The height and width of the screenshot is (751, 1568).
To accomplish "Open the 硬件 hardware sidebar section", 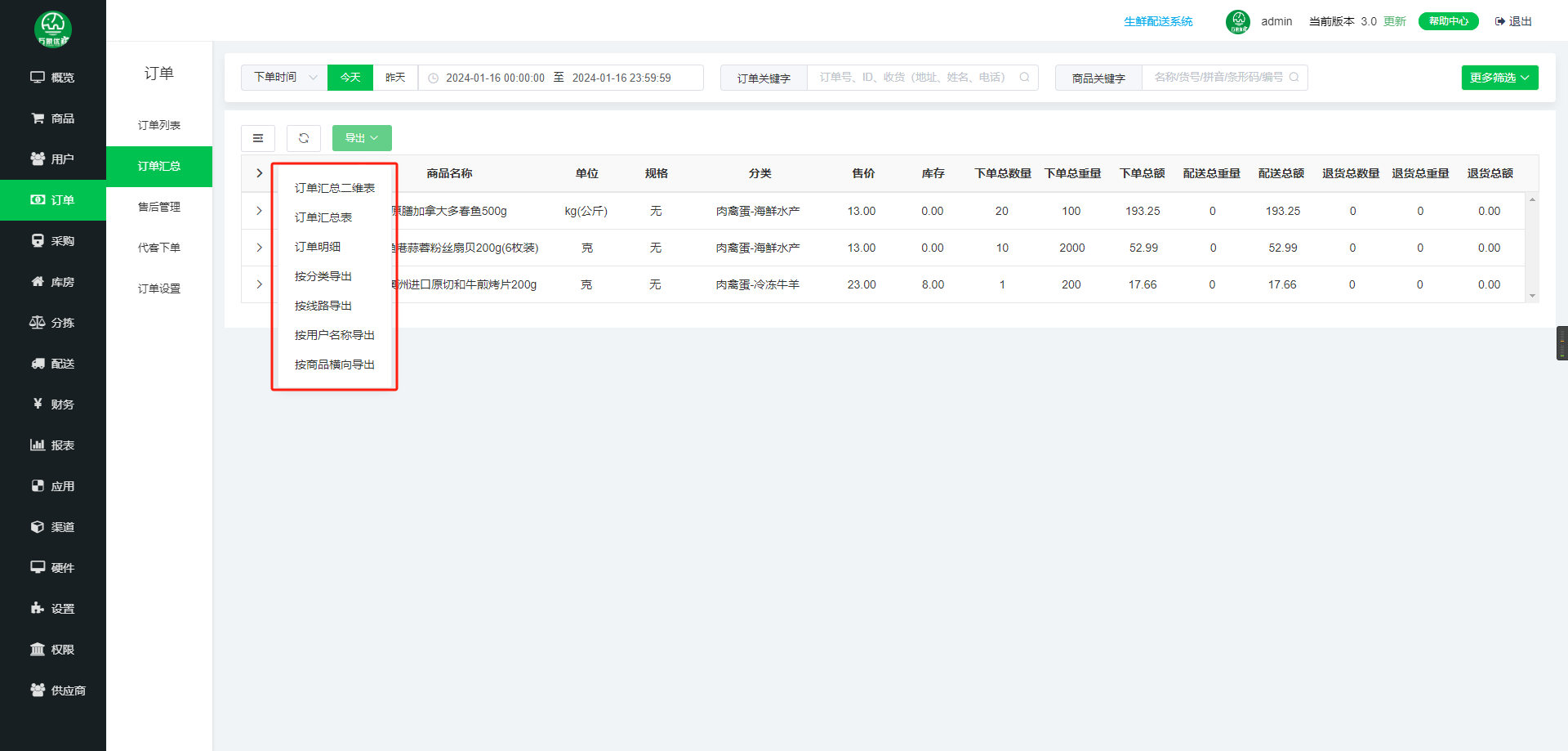I will pos(53,568).
